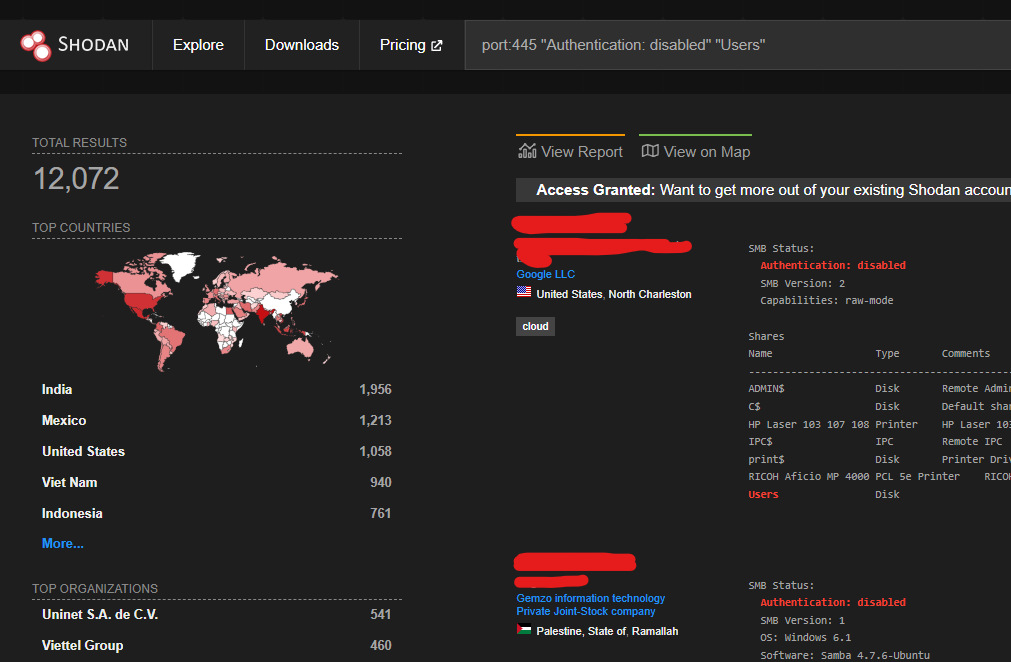This screenshot has width=1011, height=662.
Task: Click the C$ share row
Action: tap(879, 407)
